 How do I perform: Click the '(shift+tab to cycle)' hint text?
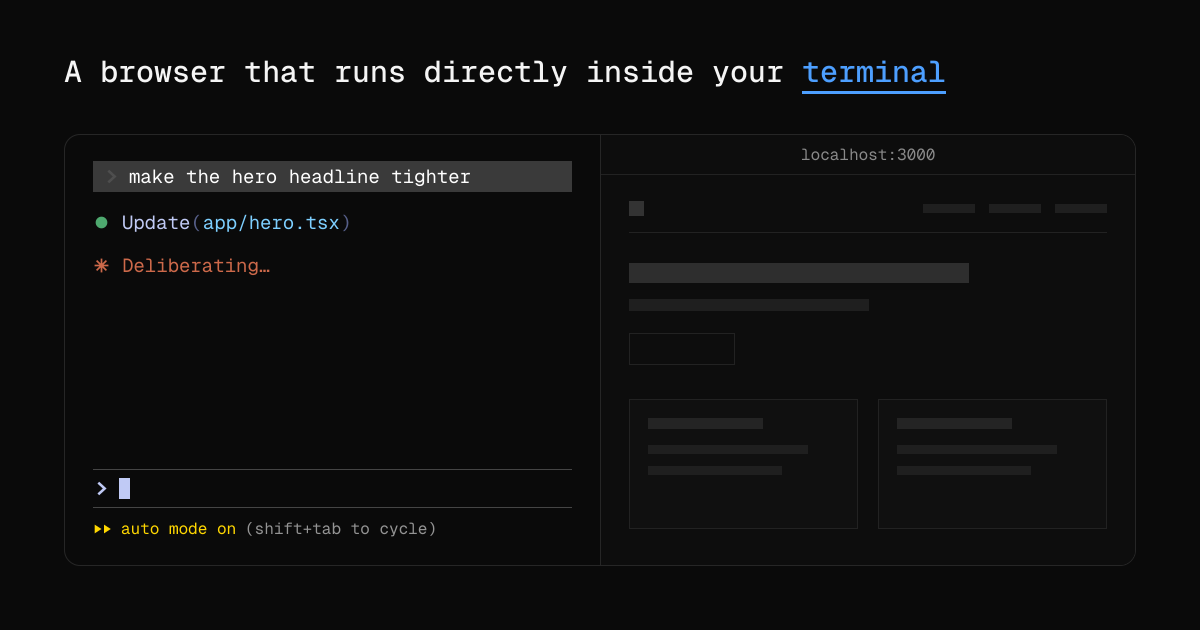point(341,529)
